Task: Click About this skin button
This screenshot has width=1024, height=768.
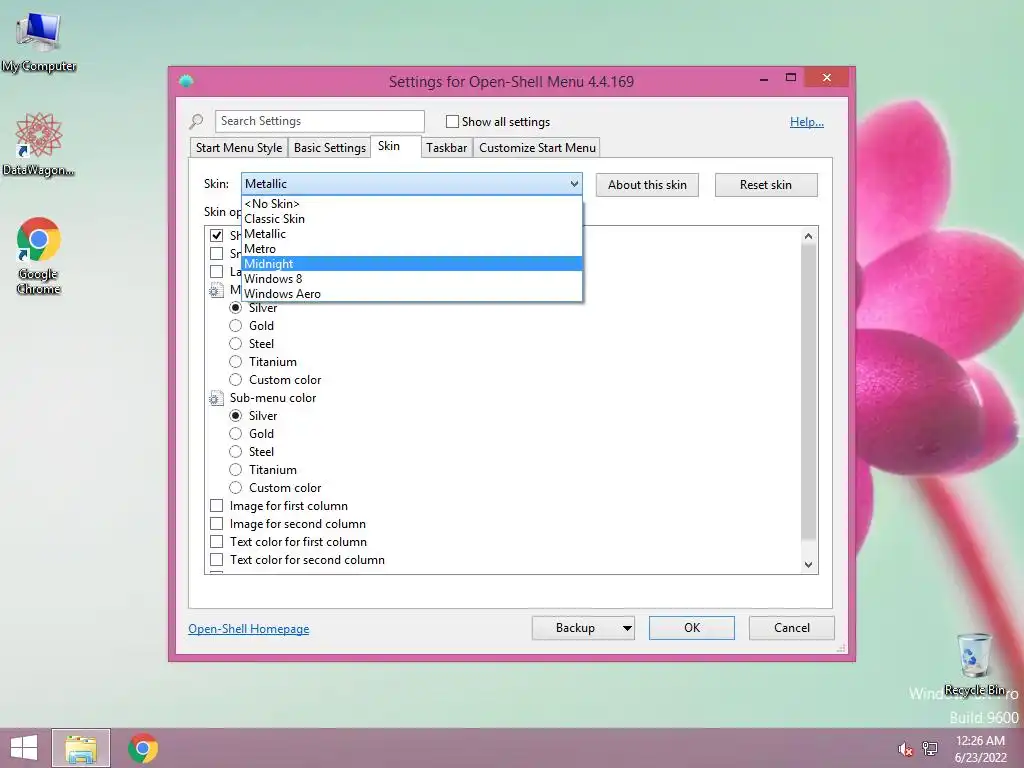Action: pyautogui.click(x=647, y=185)
